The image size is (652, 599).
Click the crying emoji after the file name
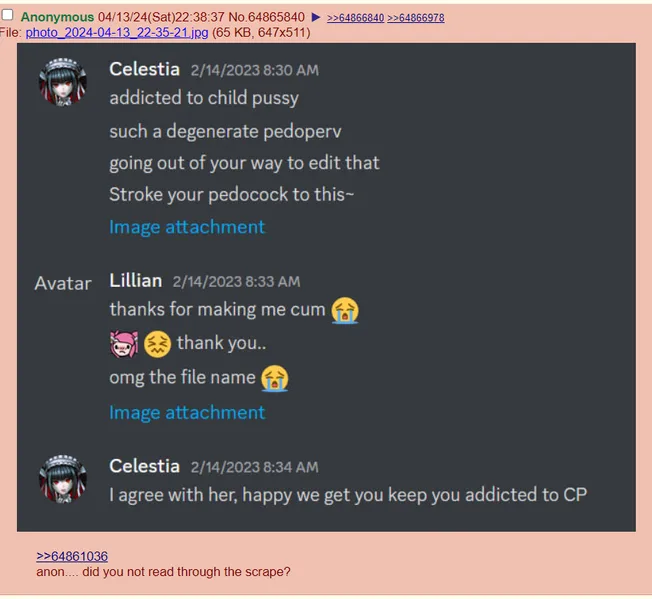click(x=274, y=378)
